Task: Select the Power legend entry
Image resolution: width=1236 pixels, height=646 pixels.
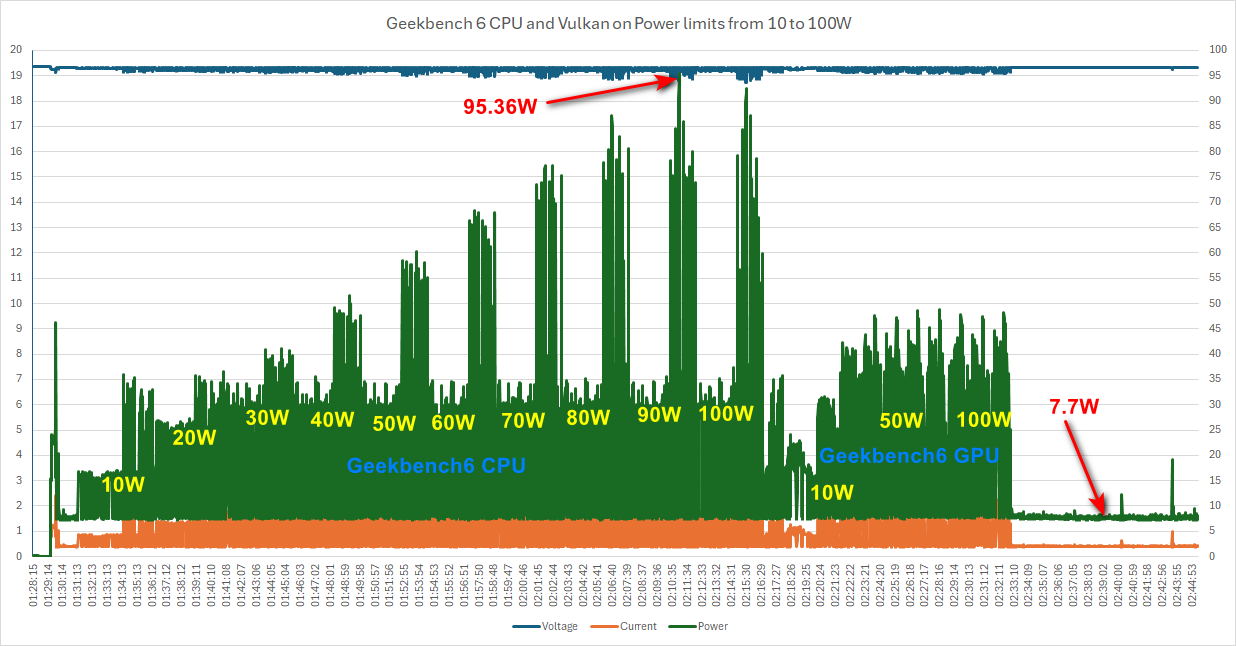Action: (713, 627)
